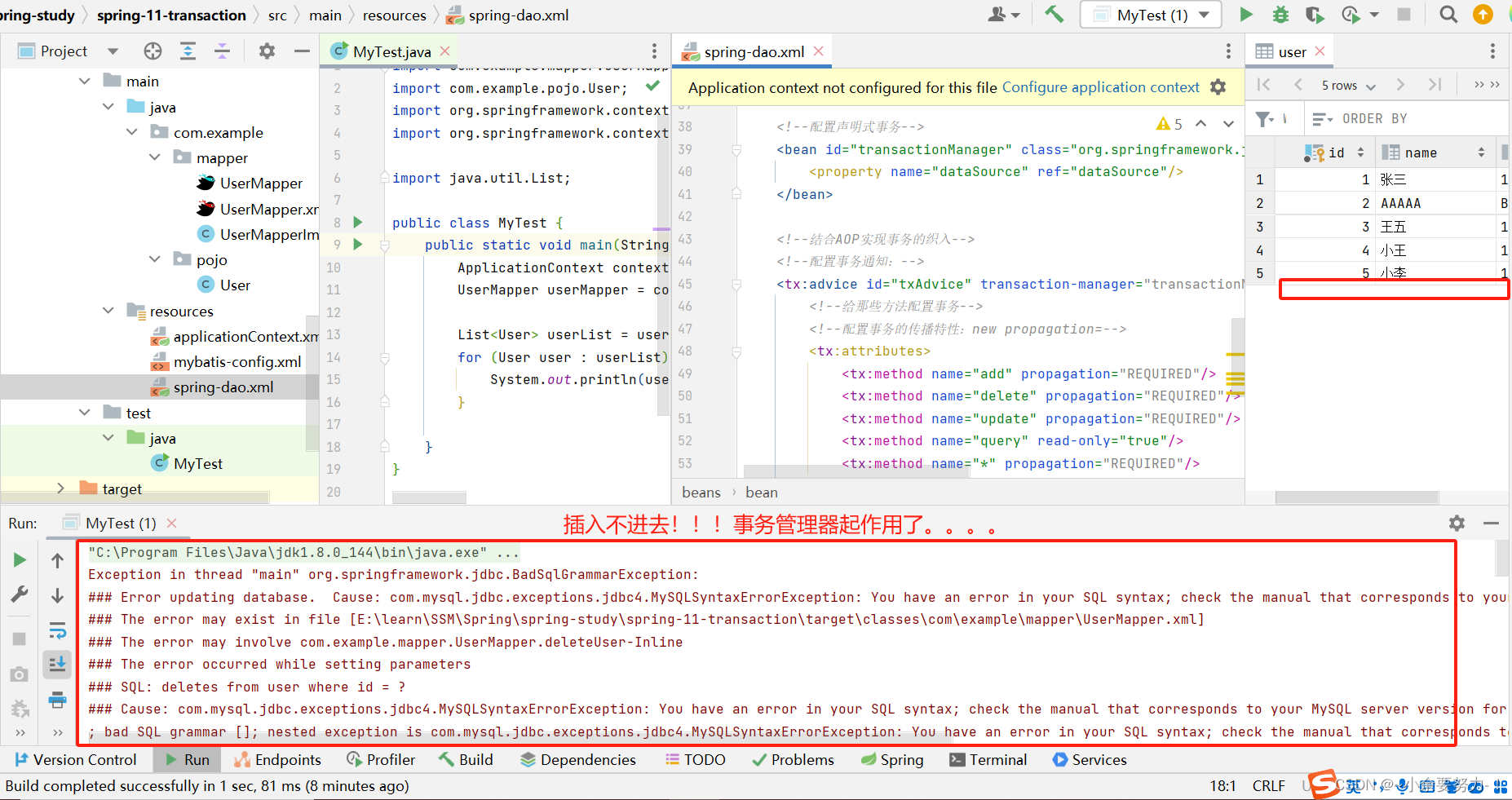Stop the running process square icon
The height and width of the screenshot is (800, 1512).
pos(1404,15)
